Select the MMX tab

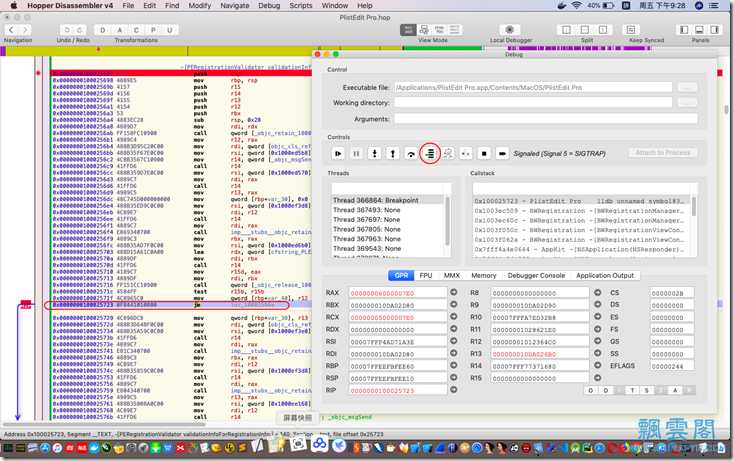tap(452, 275)
